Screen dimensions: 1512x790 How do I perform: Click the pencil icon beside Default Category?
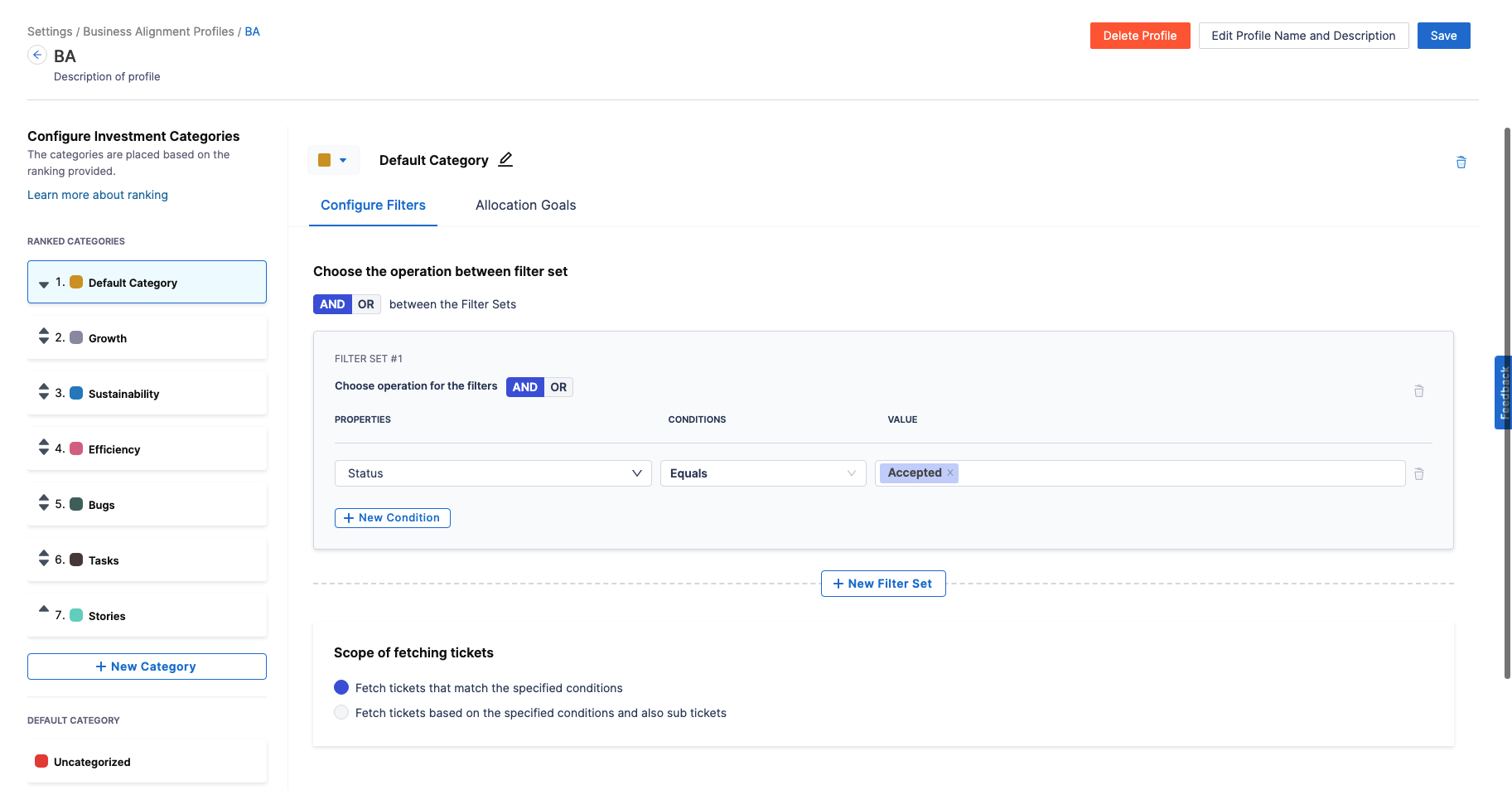click(x=505, y=160)
